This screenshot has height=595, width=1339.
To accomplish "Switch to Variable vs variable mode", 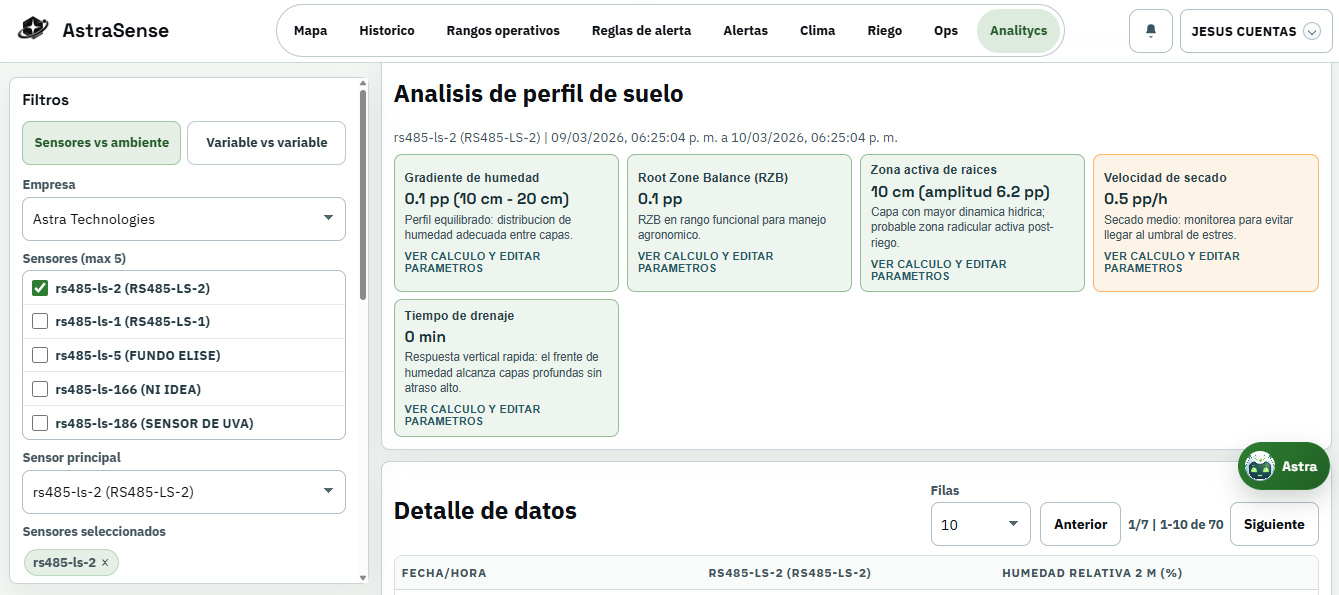I will click(x=266, y=143).
